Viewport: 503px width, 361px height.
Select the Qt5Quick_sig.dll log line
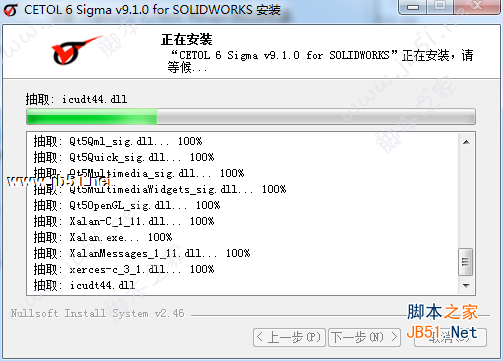(124, 157)
